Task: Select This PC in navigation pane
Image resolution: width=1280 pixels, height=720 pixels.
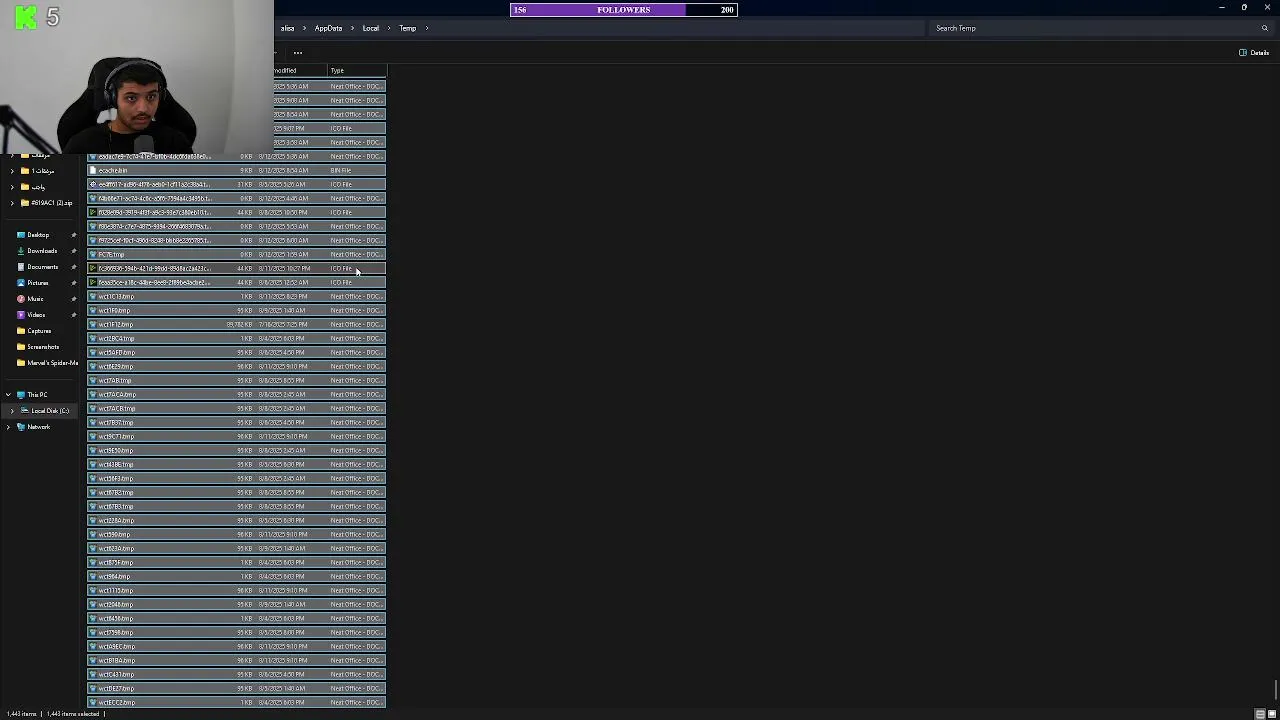Action: [x=37, y=395]
